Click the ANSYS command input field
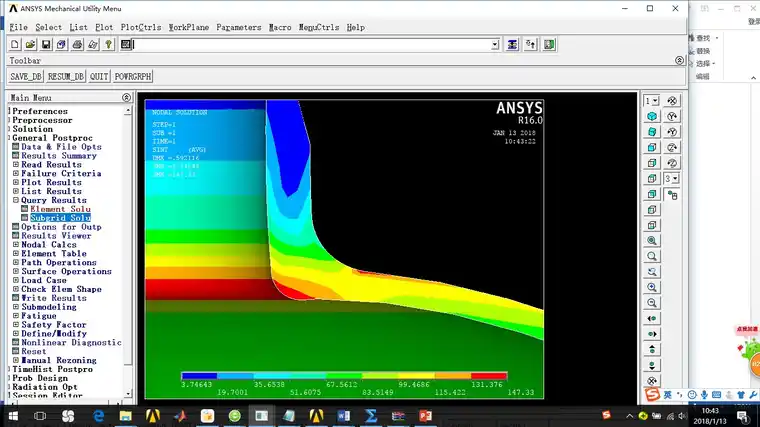The width and height of the screenshot is (760, 427). click(312, 45)
